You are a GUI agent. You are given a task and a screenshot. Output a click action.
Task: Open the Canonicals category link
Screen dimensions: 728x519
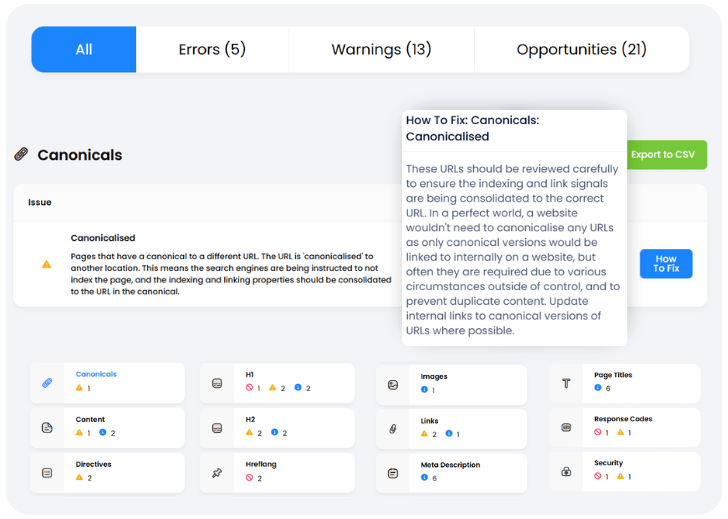coord(96,375)
